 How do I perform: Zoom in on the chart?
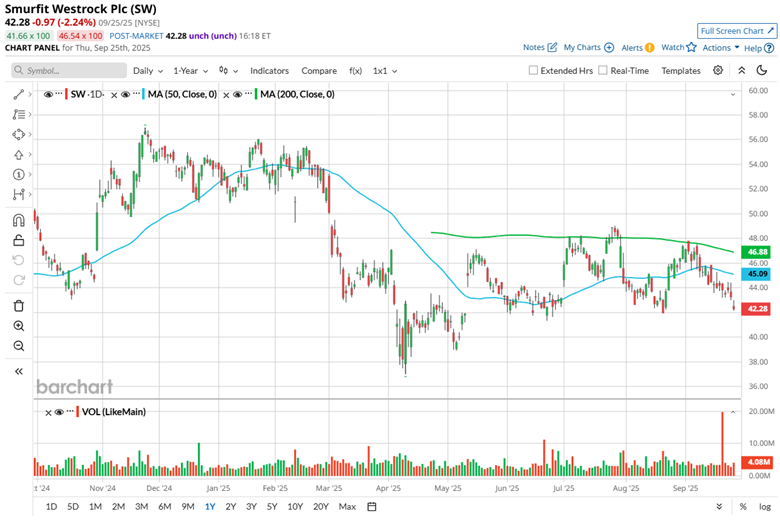[x=18, y=326]
